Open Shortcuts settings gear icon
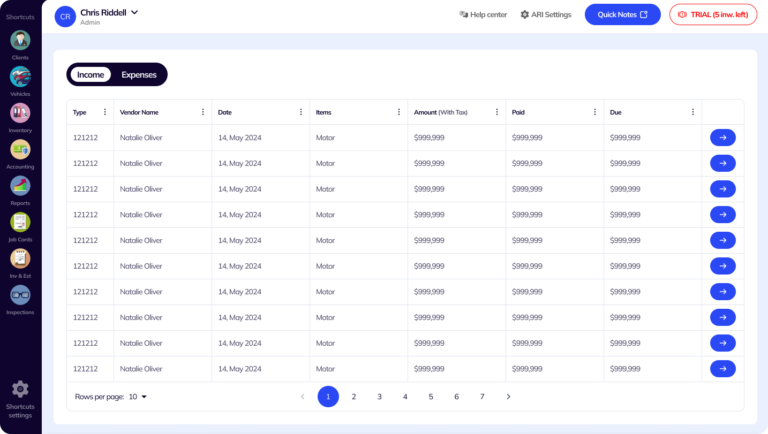The width and height of the screenshot is (768, 434). coord(20,390)
